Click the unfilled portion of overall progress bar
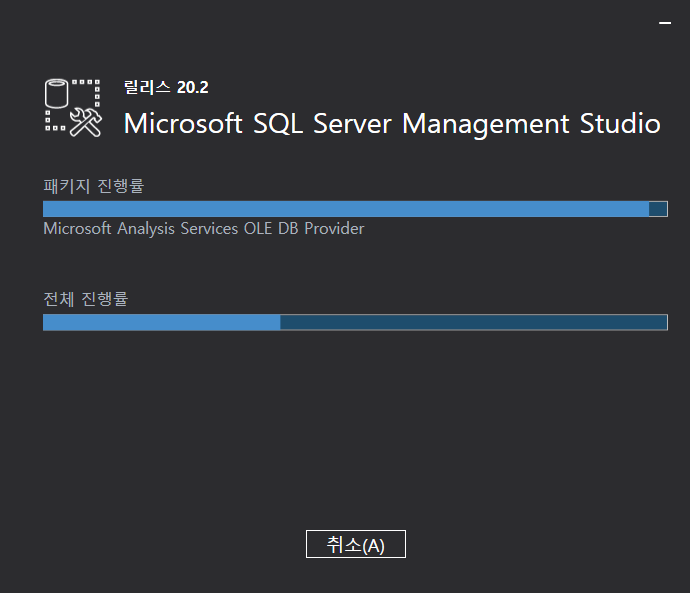This screenshot has height=593, width=690. pyautogui.click(x=473, y=322)
